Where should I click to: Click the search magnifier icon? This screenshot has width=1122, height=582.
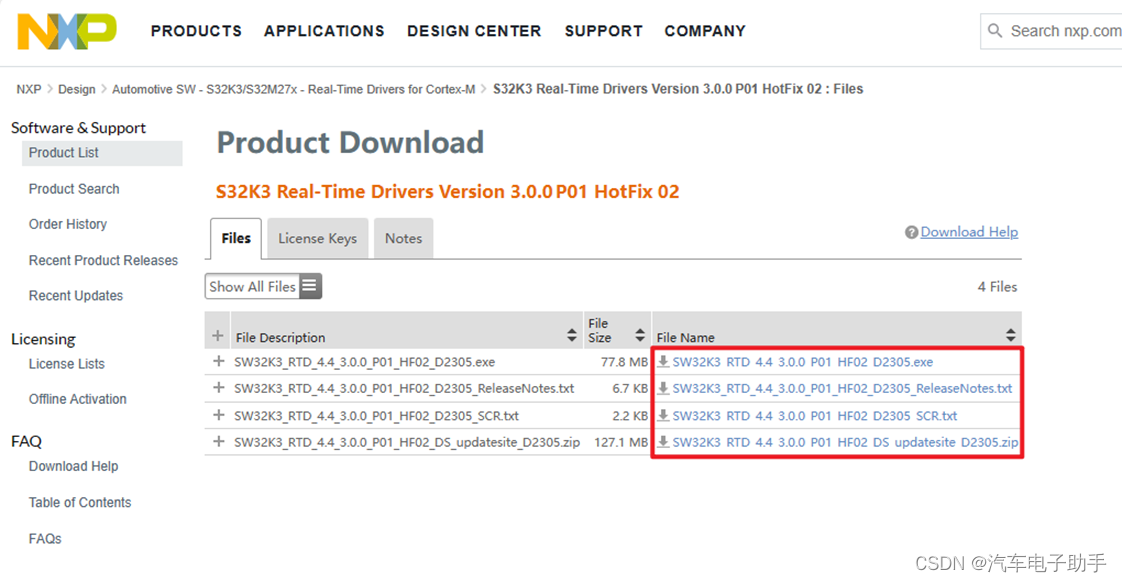tap(995, 31)
